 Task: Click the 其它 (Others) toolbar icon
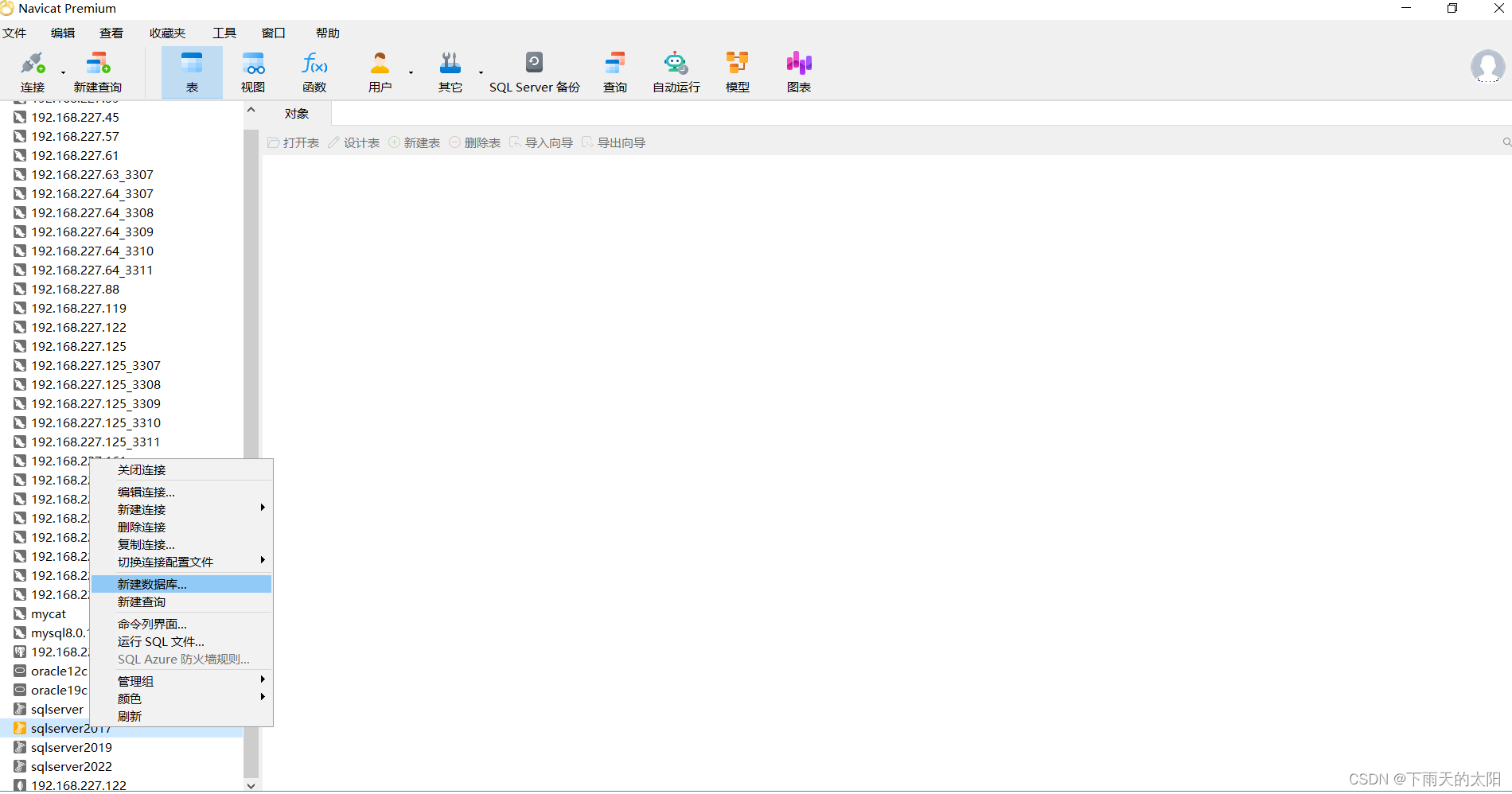point(450,72)
